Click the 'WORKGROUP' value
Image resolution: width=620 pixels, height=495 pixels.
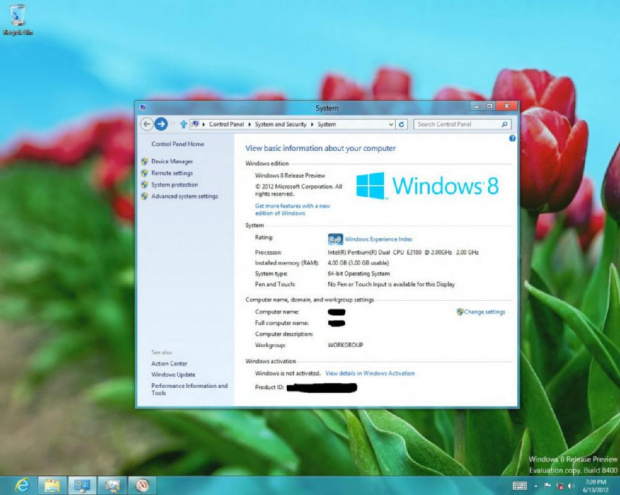coord(345,345)
